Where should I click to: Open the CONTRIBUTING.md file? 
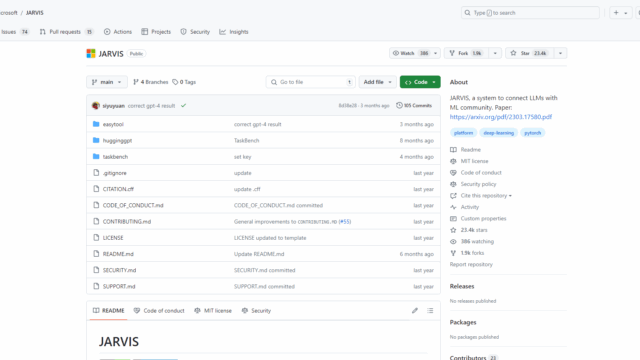[x=127, y=222]
